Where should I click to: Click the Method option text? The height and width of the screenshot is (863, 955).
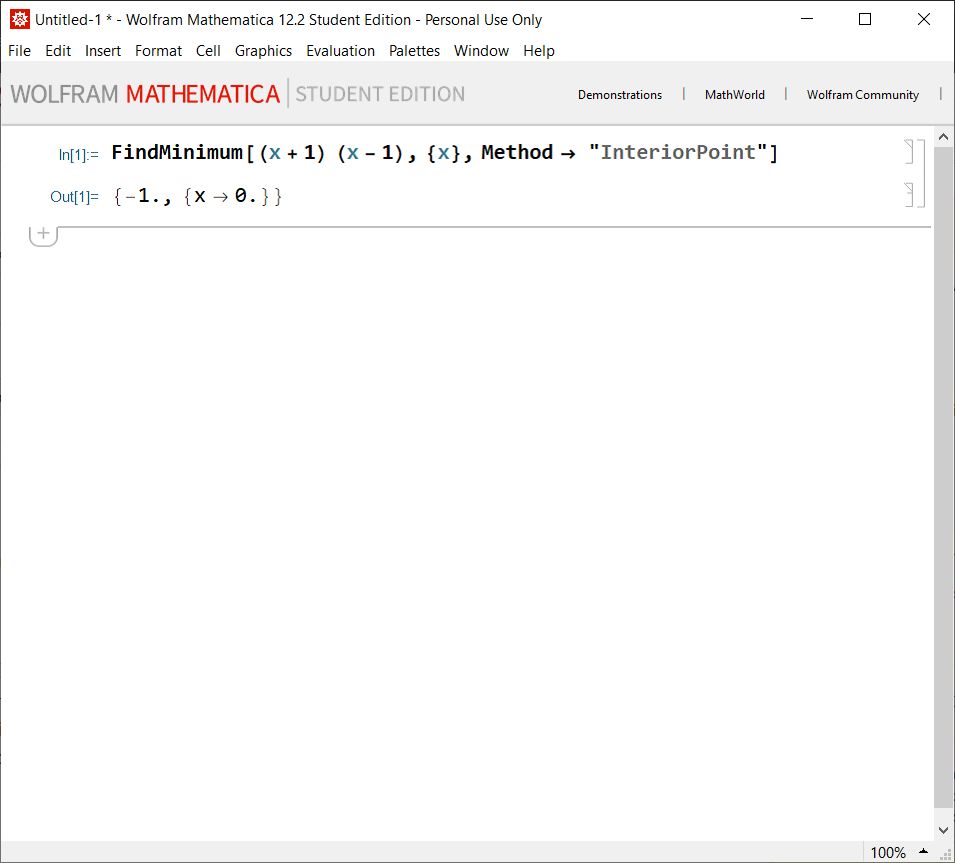[x=516, y=152]
